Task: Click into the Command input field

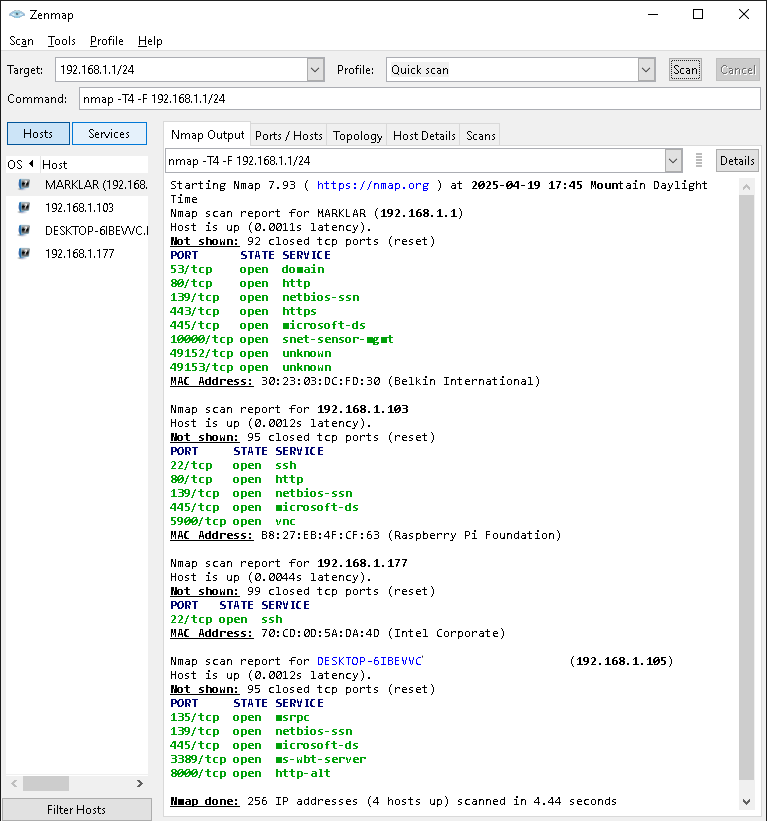Action: pyautogui.click(x=420, y=98)
